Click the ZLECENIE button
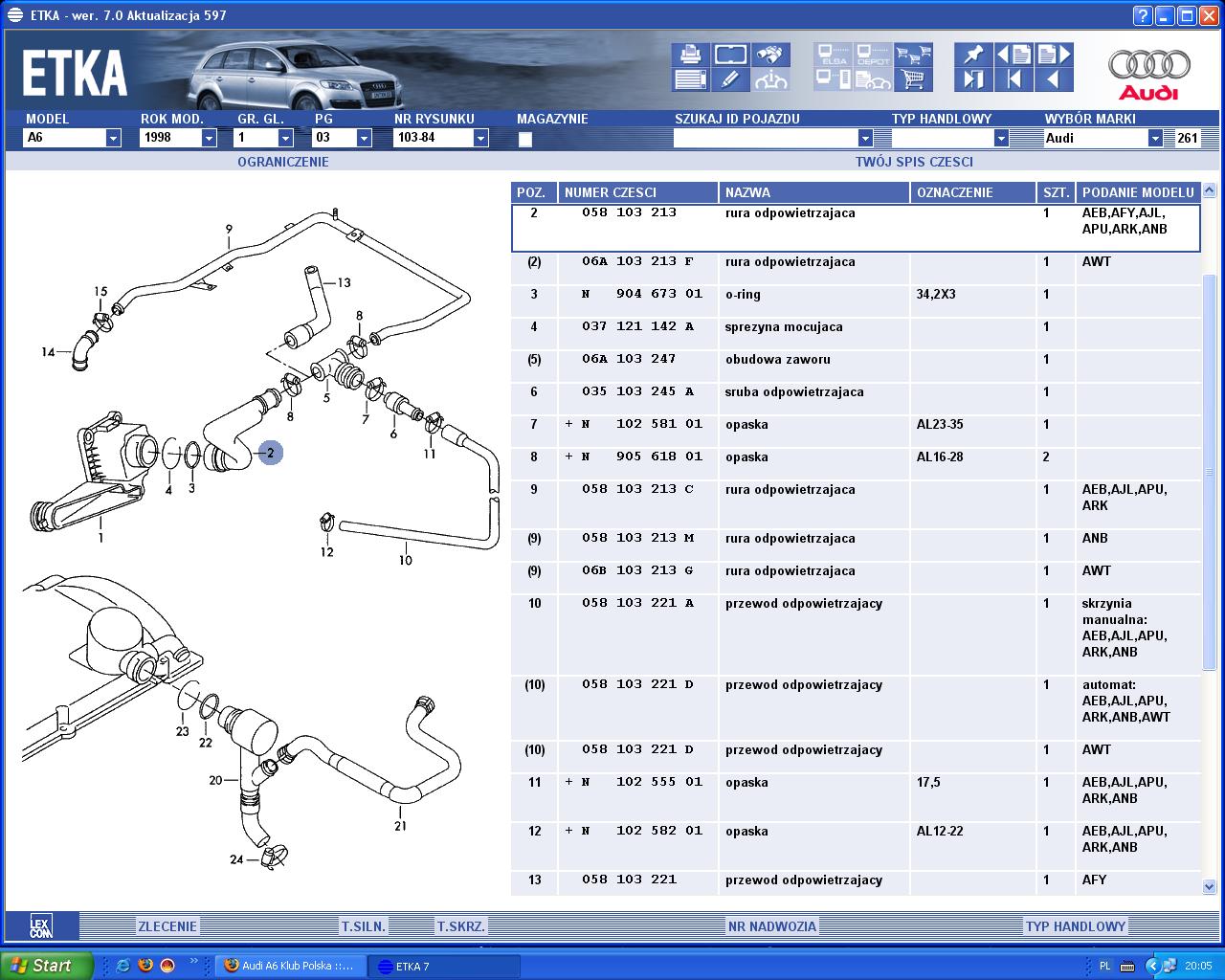Viewport: 1225px width, 980px height. [x=167, y=926]
